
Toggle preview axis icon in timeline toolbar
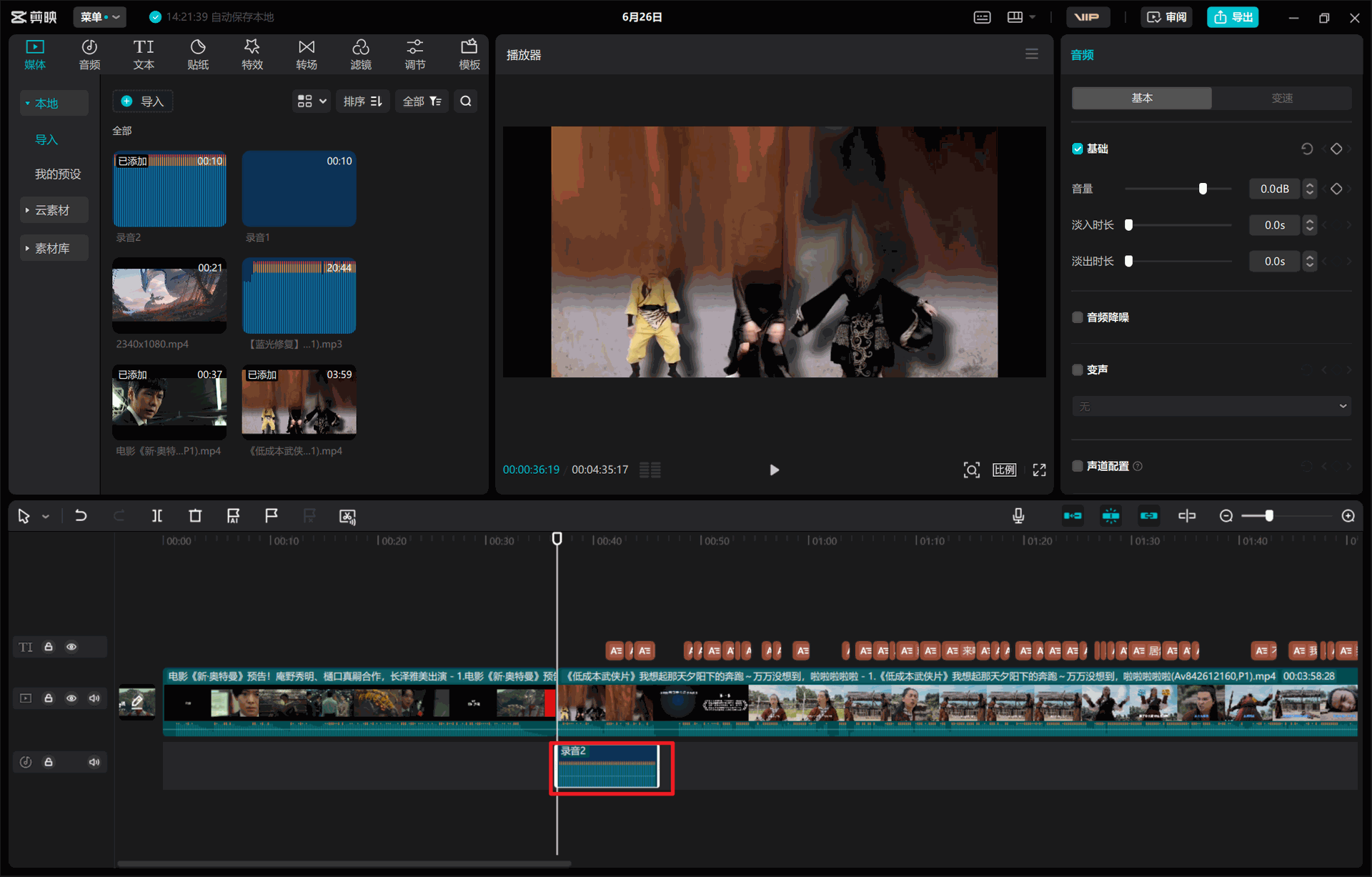tap(1187, 516)
